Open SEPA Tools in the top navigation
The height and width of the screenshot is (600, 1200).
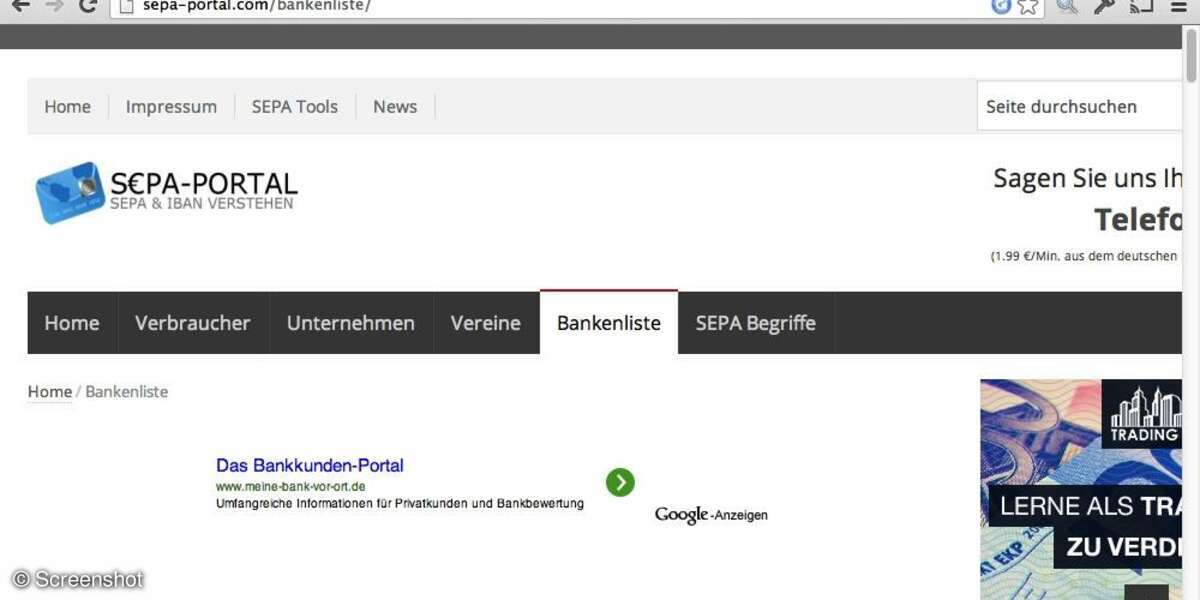[x=295, y=107]
